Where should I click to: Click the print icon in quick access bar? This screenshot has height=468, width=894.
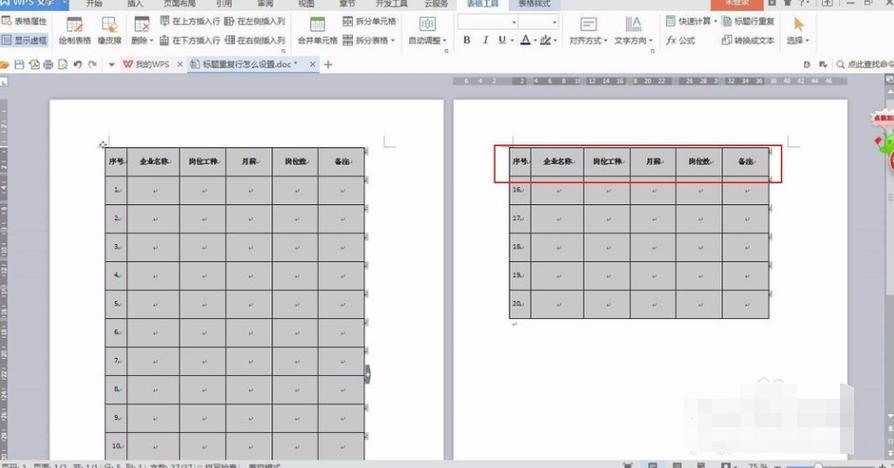coord(48,64)
